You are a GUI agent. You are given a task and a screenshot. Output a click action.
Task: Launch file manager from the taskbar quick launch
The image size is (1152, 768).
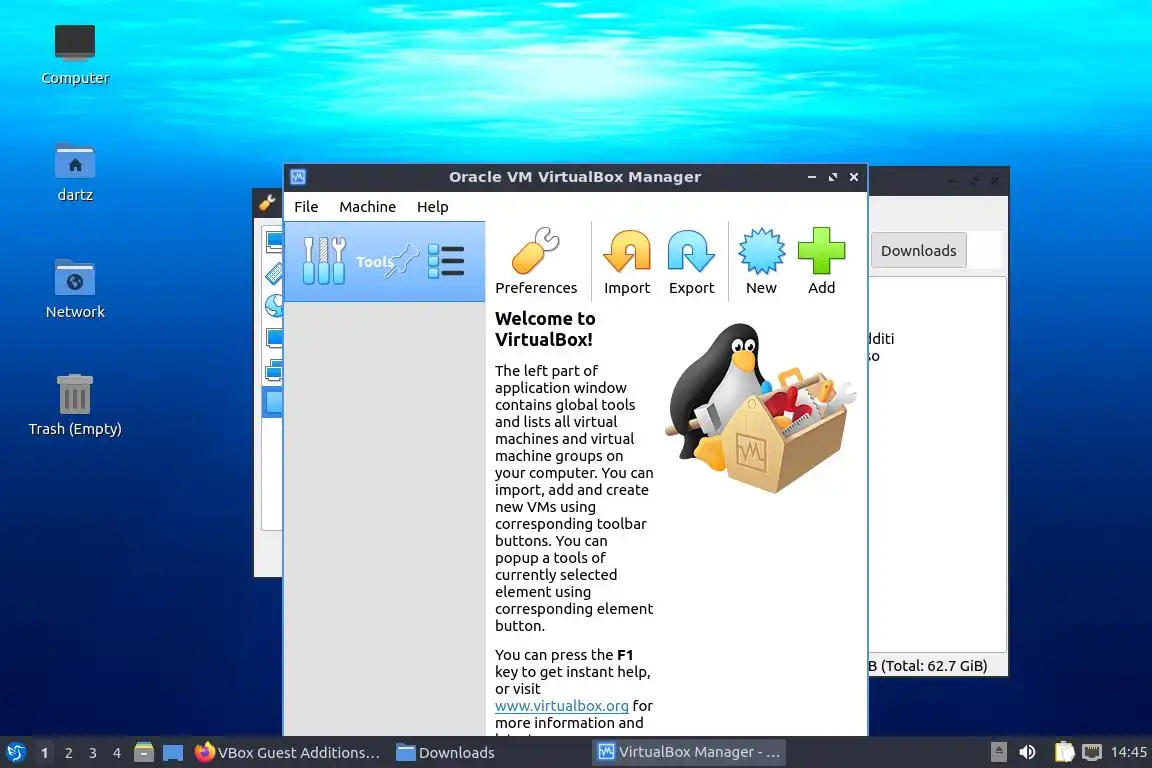click(x=144, y=752)
